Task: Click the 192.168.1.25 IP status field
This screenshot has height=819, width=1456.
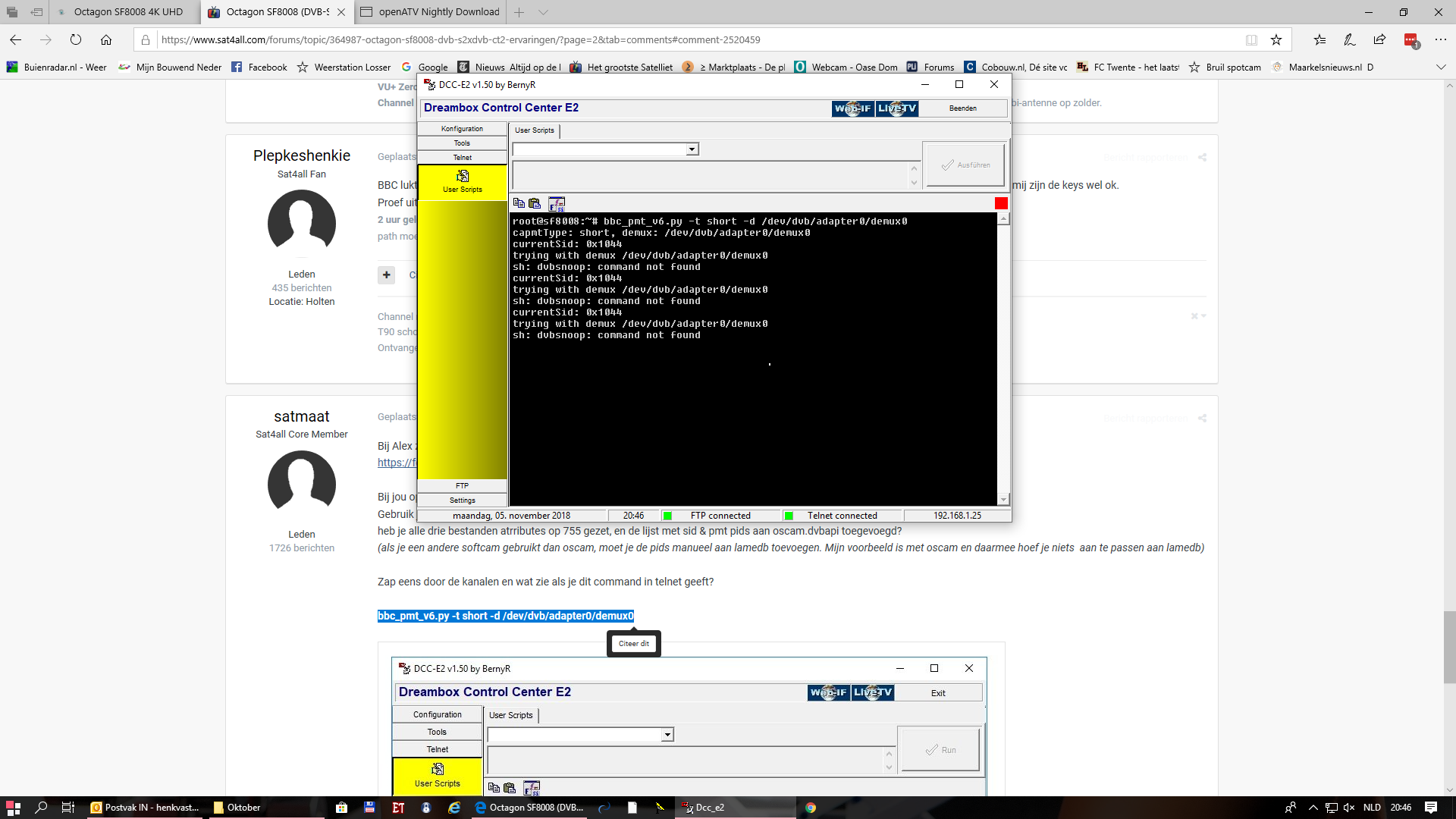Action: coord(957,516)
